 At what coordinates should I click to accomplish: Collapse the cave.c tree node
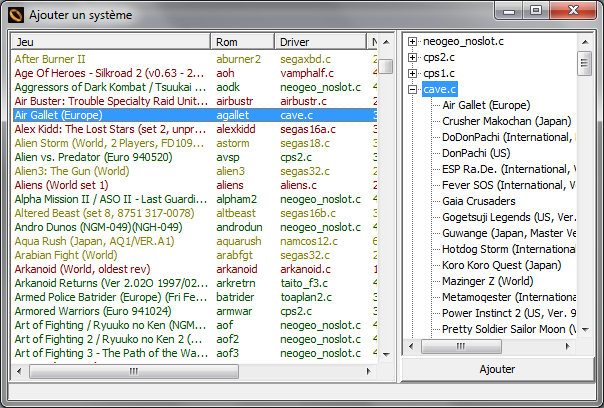point(412,89)
